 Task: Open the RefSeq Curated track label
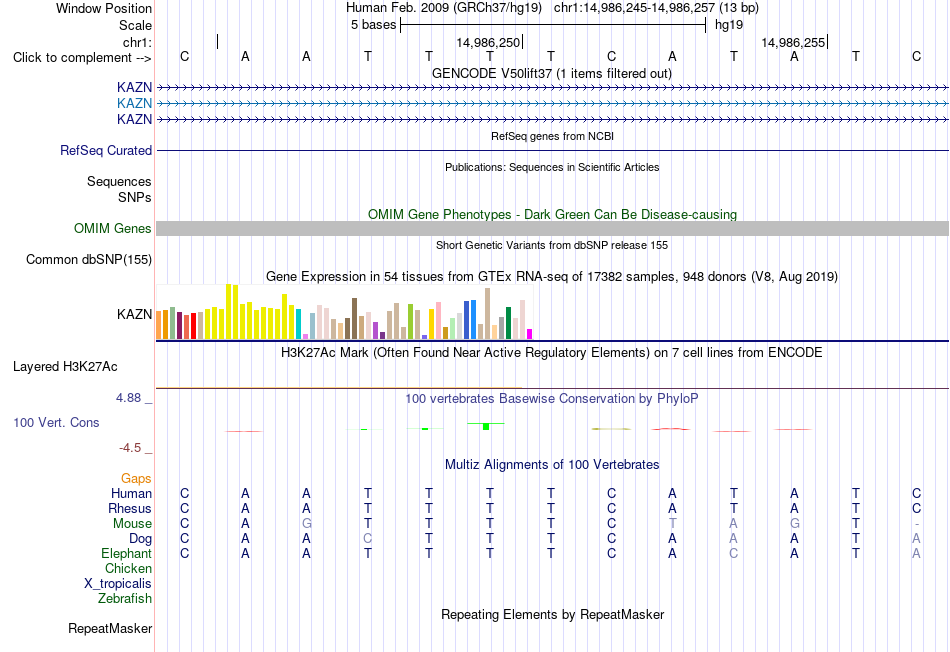(106, 150)
